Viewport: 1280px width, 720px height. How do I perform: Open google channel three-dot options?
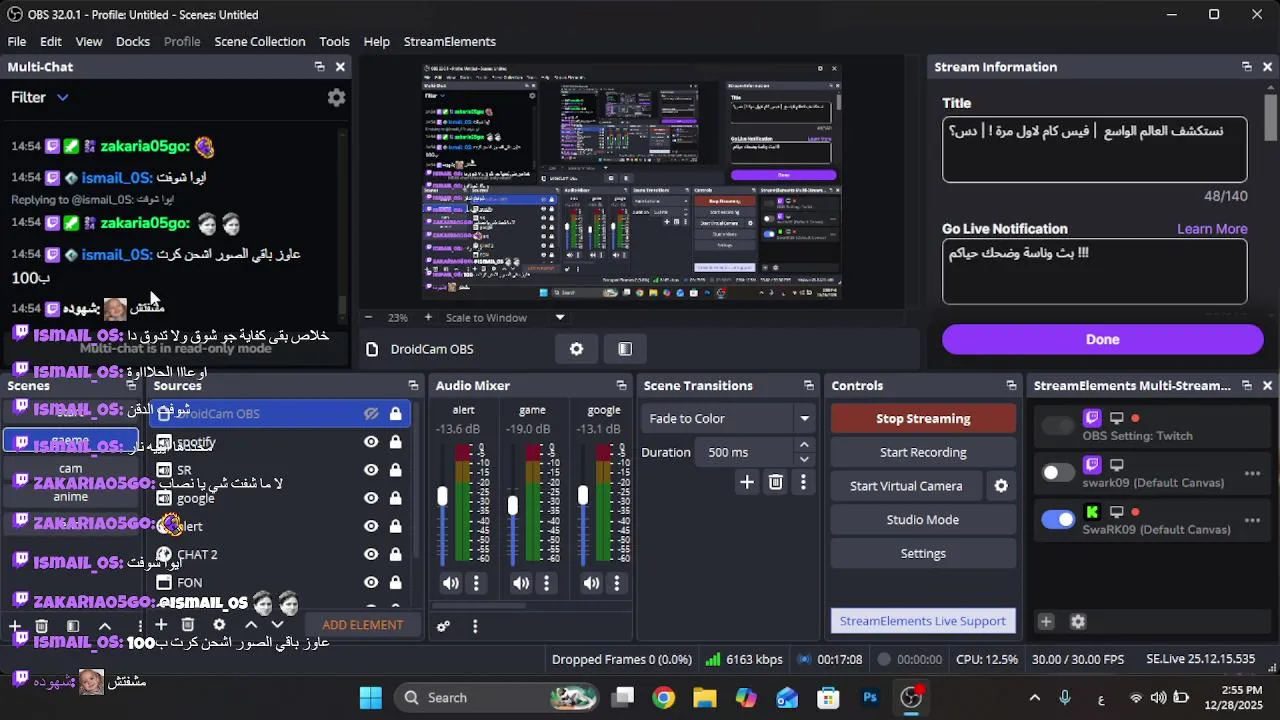(x=617, y=583)
